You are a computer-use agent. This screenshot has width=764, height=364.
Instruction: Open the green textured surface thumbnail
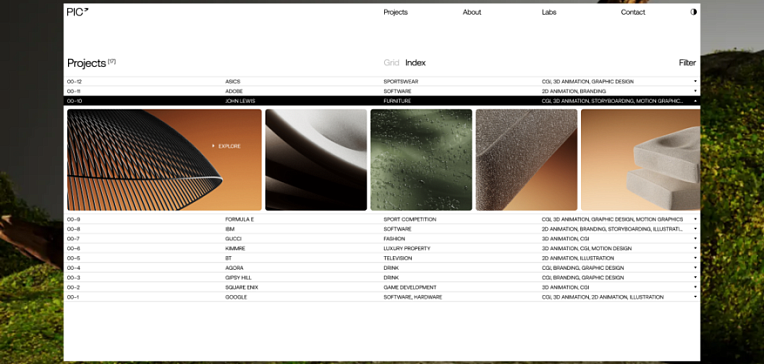[x=421, y=160]
